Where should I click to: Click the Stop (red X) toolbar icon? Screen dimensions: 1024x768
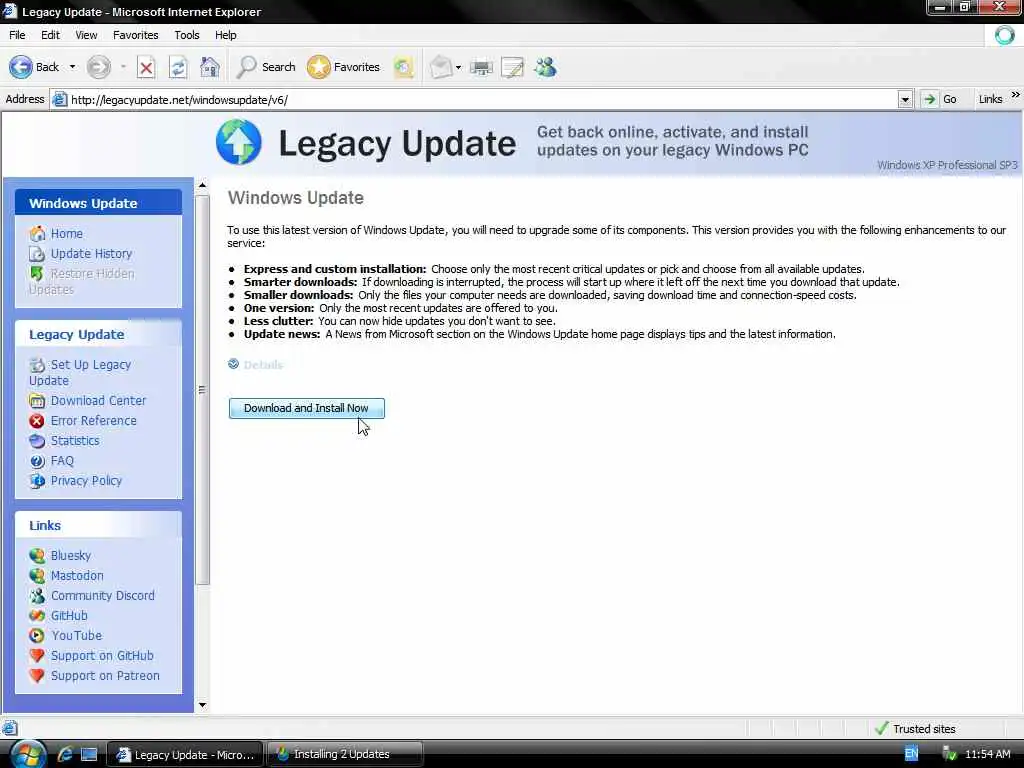[x=146, y=67]
